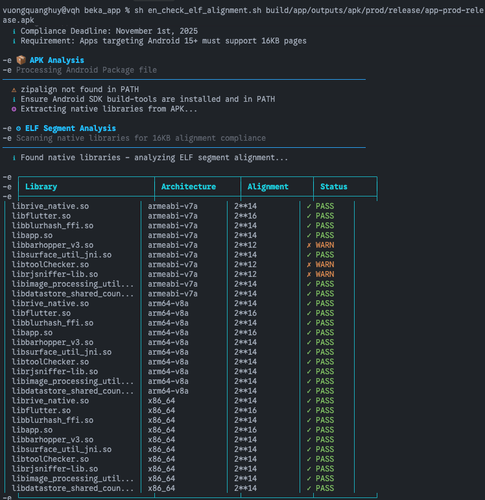Click the ELF Segment Analysis heading text
The image size is (485, 500).
point(70,128)
